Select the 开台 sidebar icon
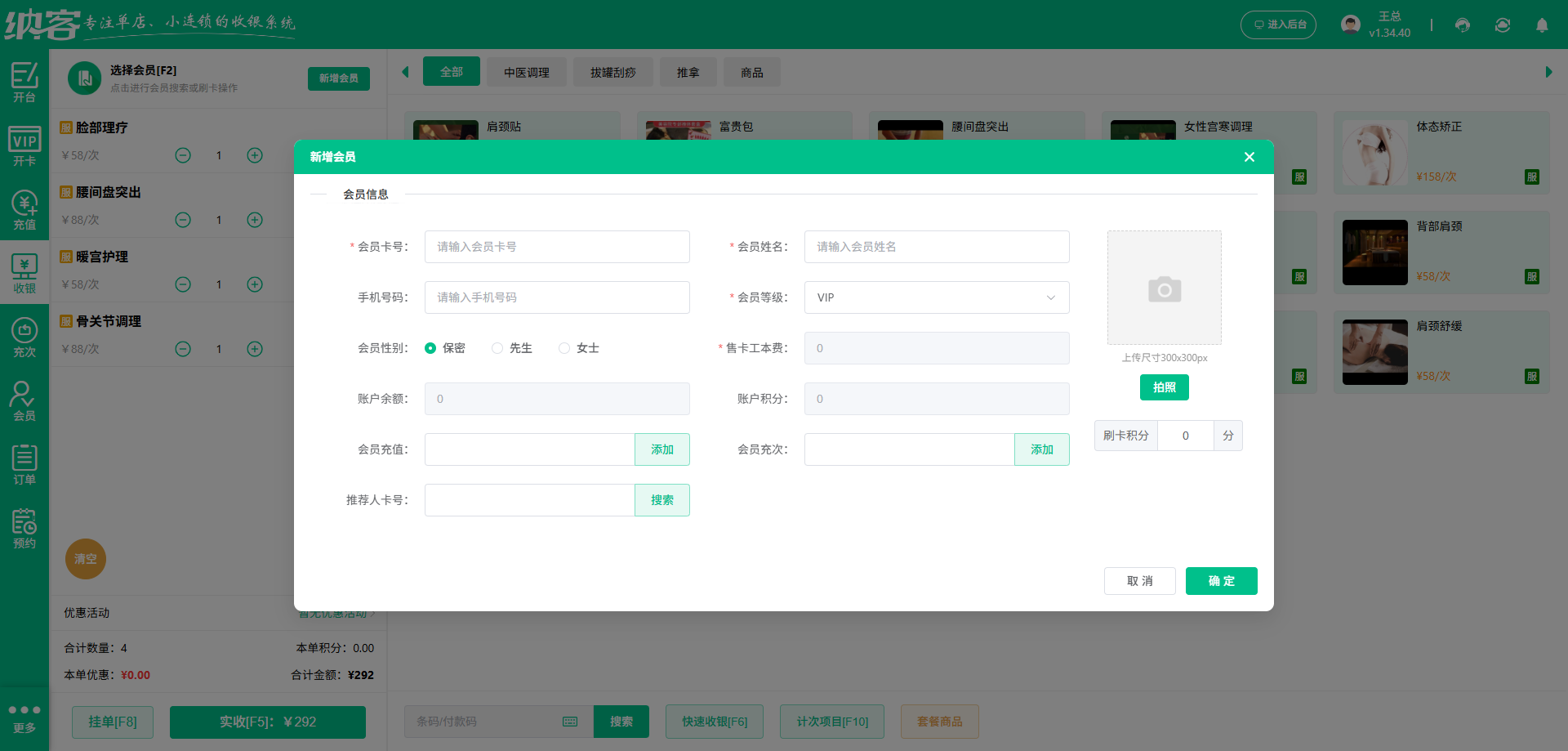Image resolution: width=1568 pixels, height=751 pixels. pos(24,82)
